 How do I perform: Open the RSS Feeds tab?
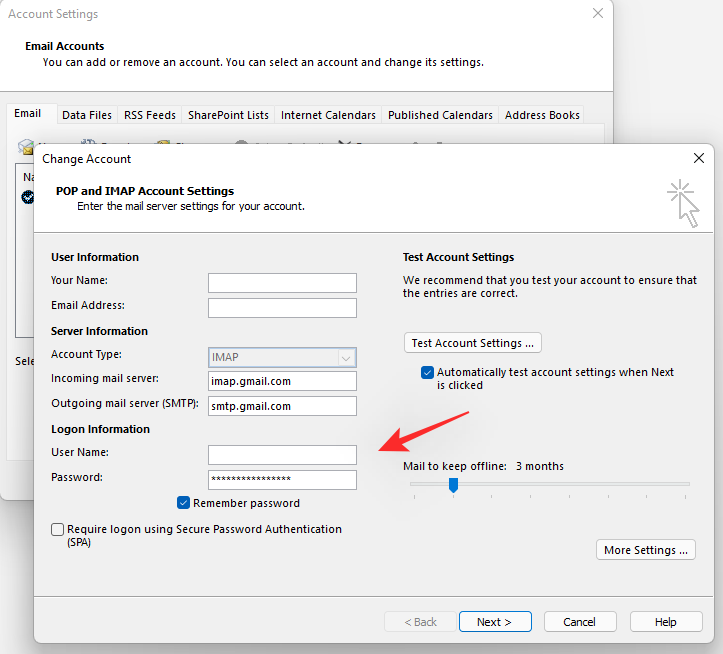(x=148, y=115)
